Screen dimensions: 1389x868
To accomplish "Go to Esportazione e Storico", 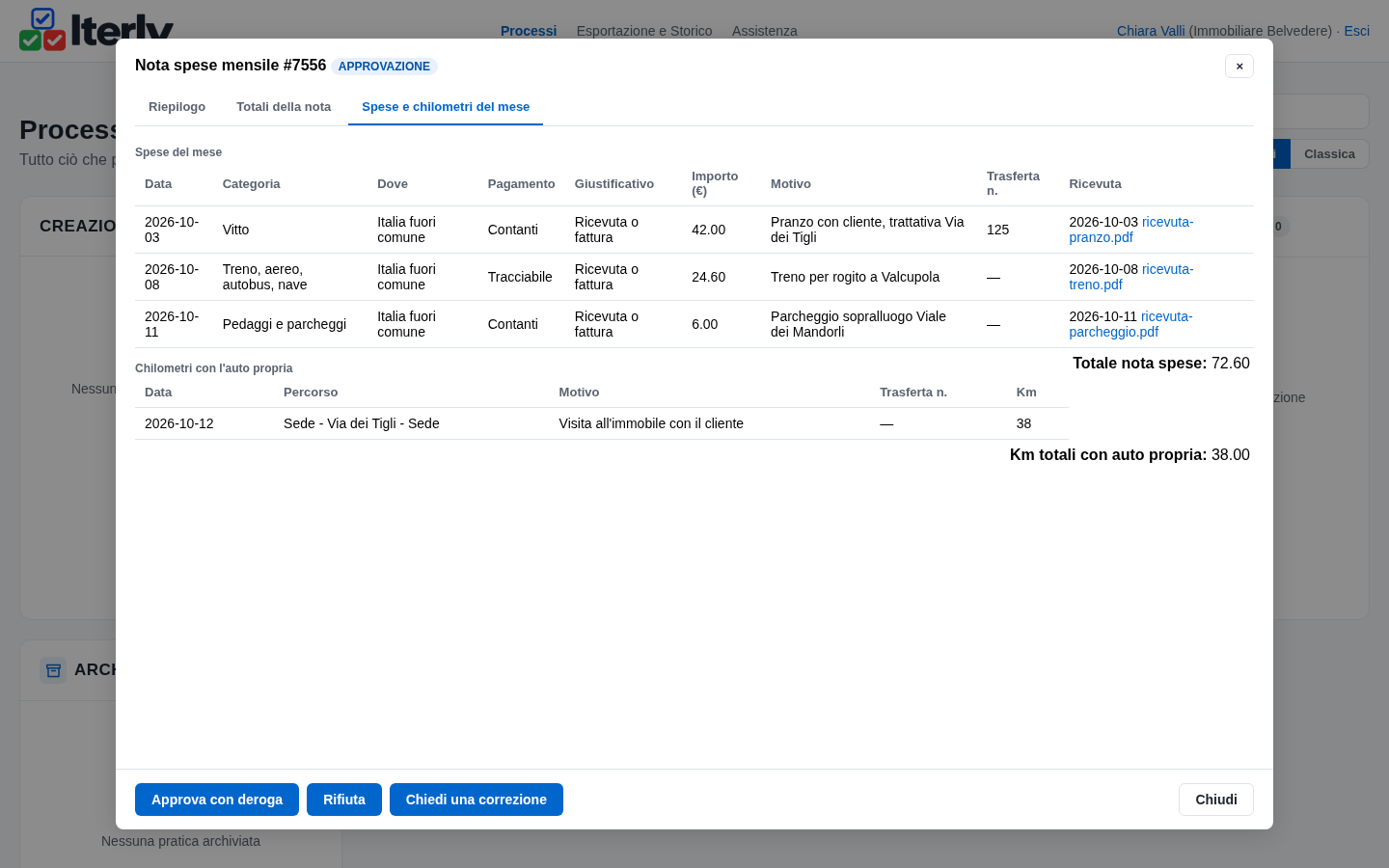I will point(644,31).
